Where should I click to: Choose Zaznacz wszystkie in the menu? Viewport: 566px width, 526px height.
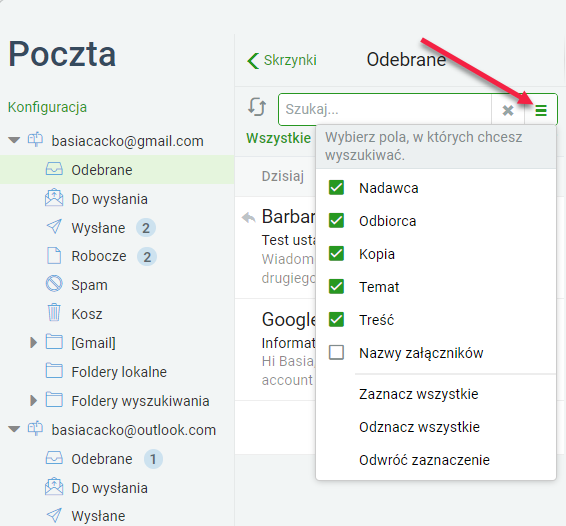(x=418, y=394)
